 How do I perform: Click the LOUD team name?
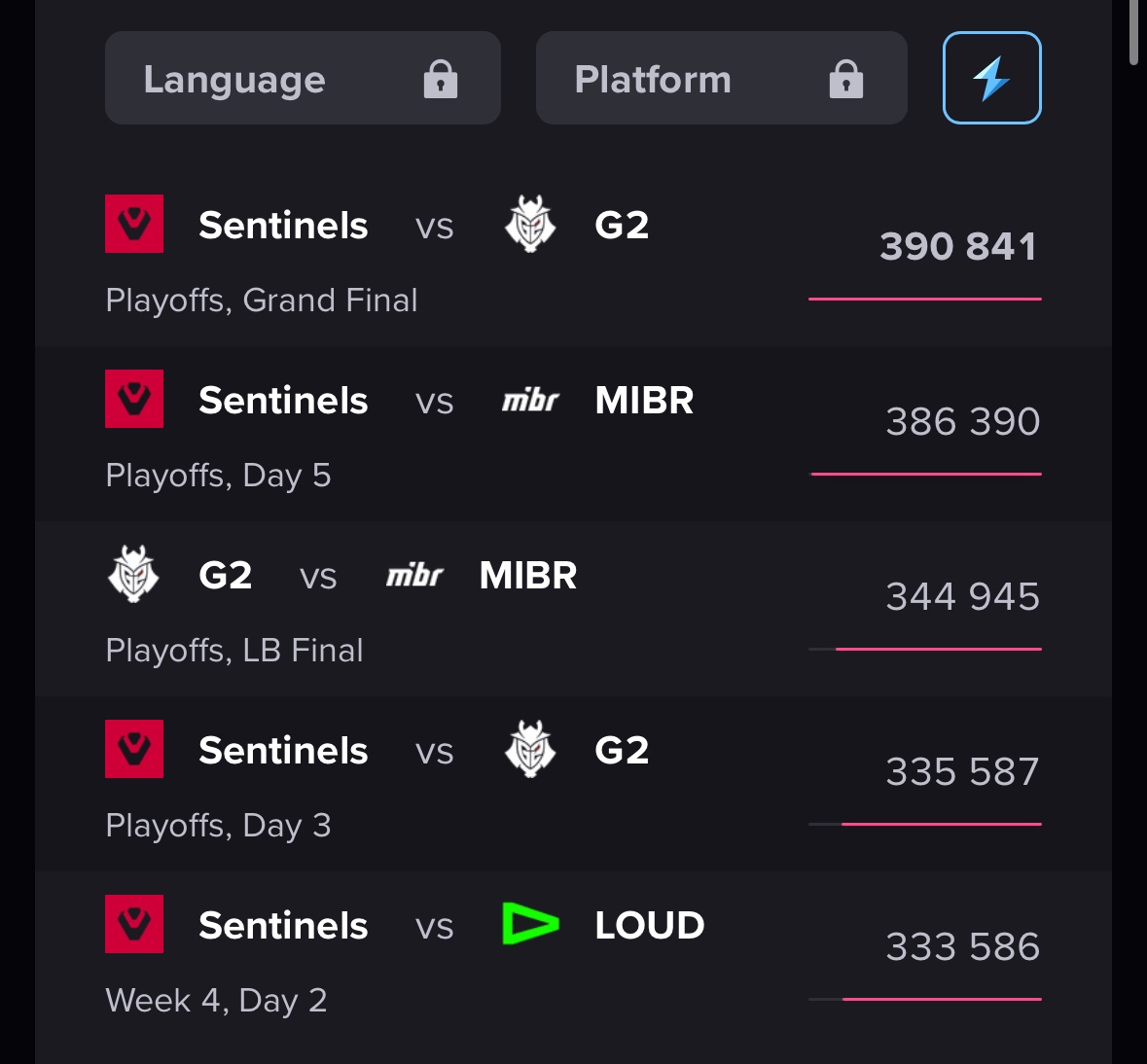[x=649, y=925]
